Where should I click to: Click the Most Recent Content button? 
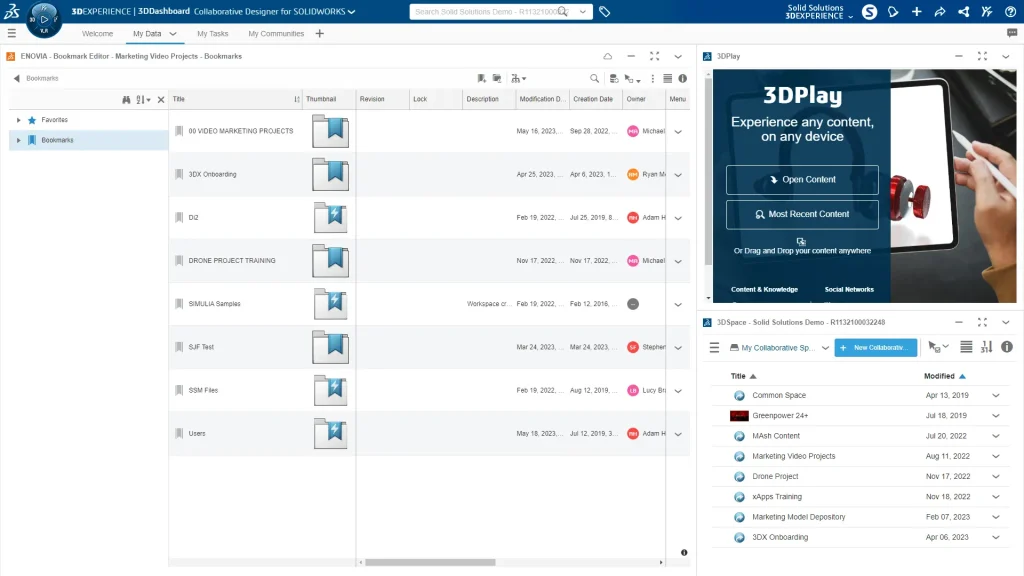coord(802,214)
